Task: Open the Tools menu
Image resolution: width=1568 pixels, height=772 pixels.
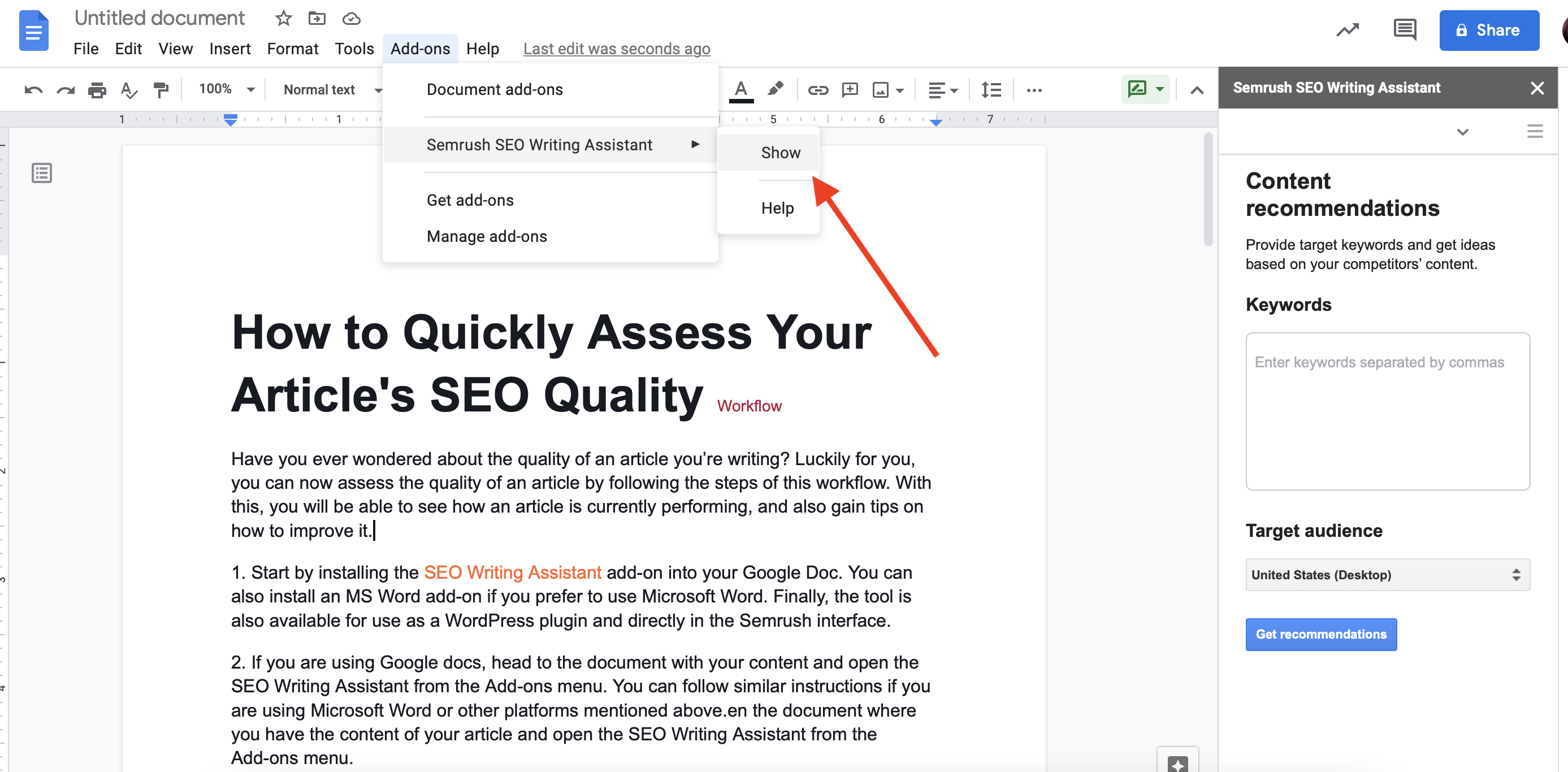Action: 354,49
